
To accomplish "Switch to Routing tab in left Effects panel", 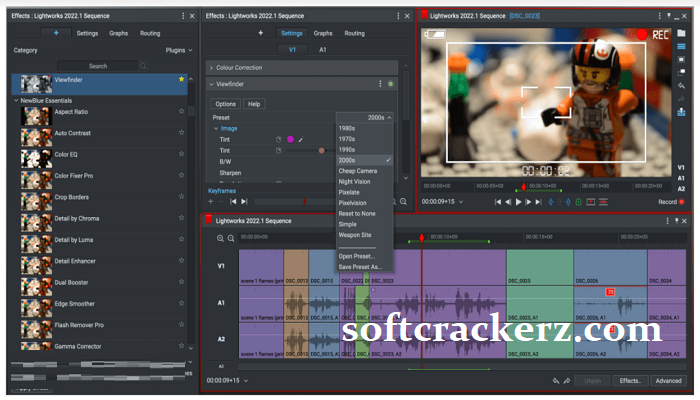I will pos(150,33).
